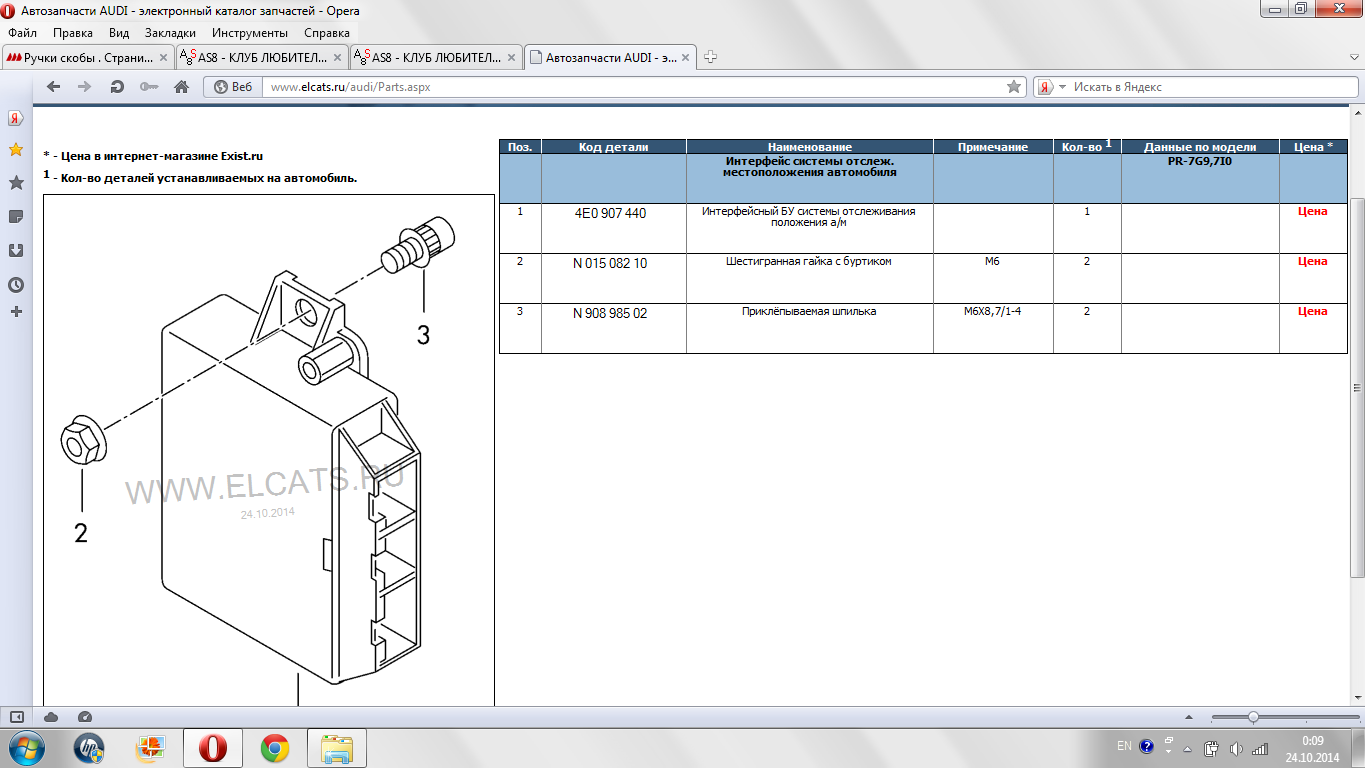Expand the Yandex search engine dropdown
Image resolution: width=1365 pixels, height=770 pixels.
[x=1062, y=87]
